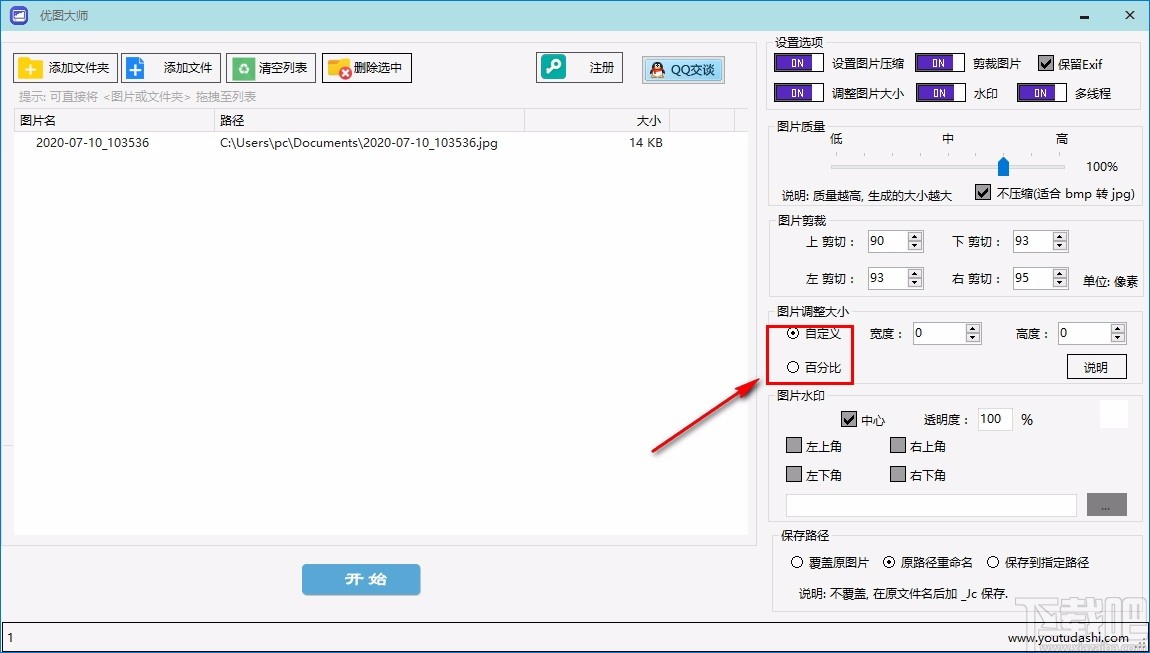Increase the 宽度 value using its stepper
Screen dimensions: 1150x653
coord(973,327)
